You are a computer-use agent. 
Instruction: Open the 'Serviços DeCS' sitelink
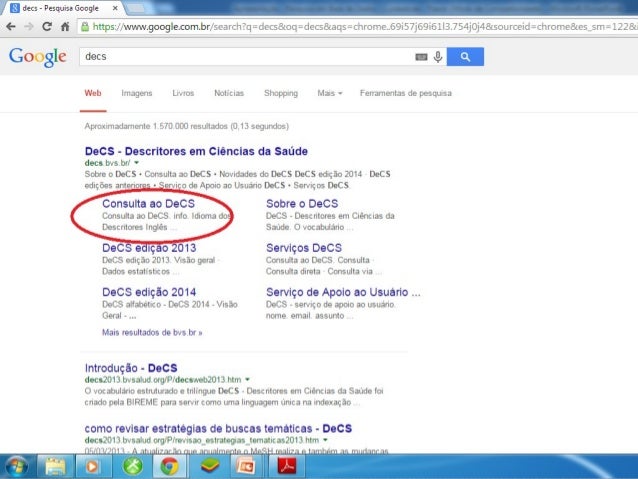304,248
